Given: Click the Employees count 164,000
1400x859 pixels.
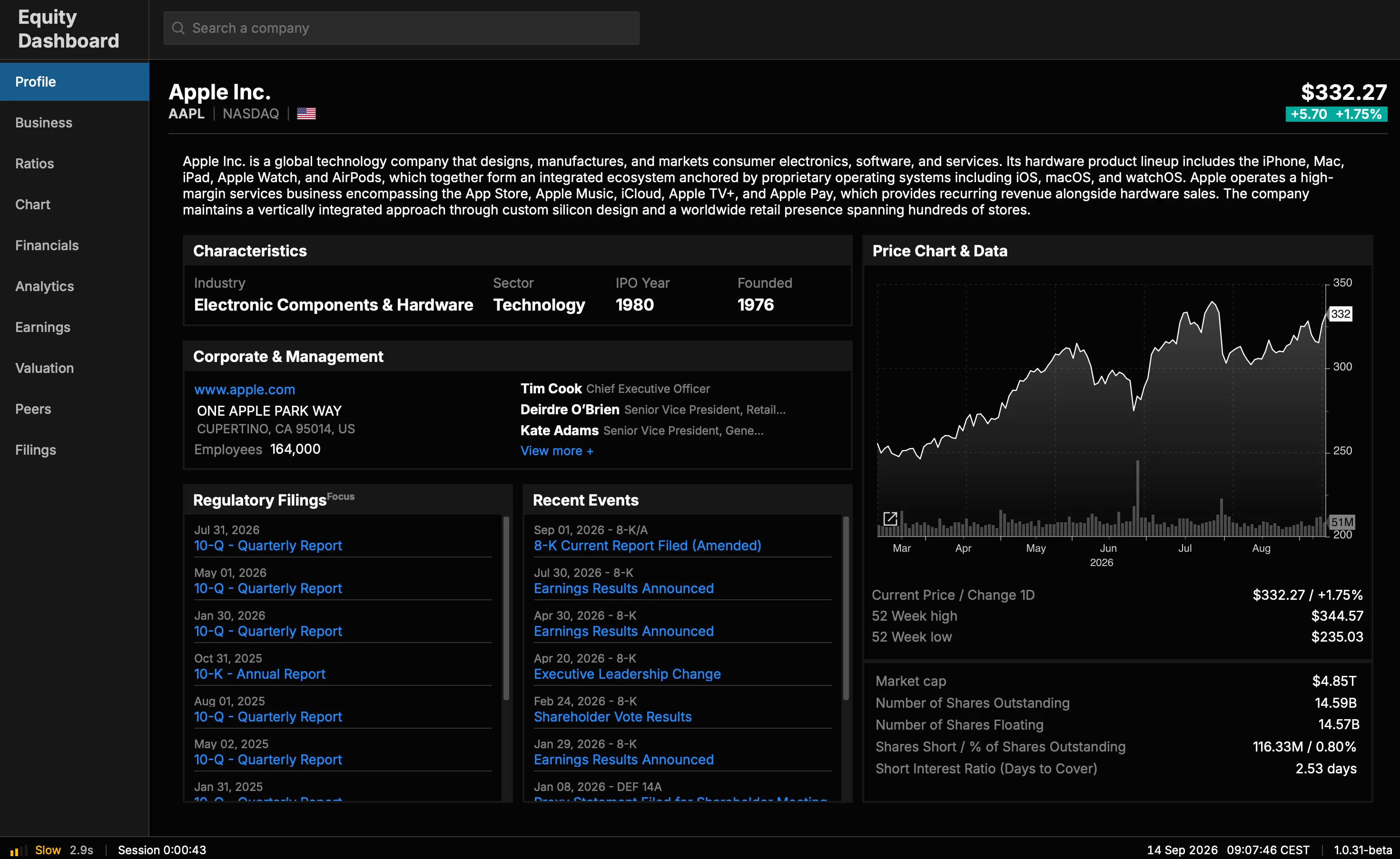Looking at the screenshot, I should pyautogui.click(x=295, y=449).
